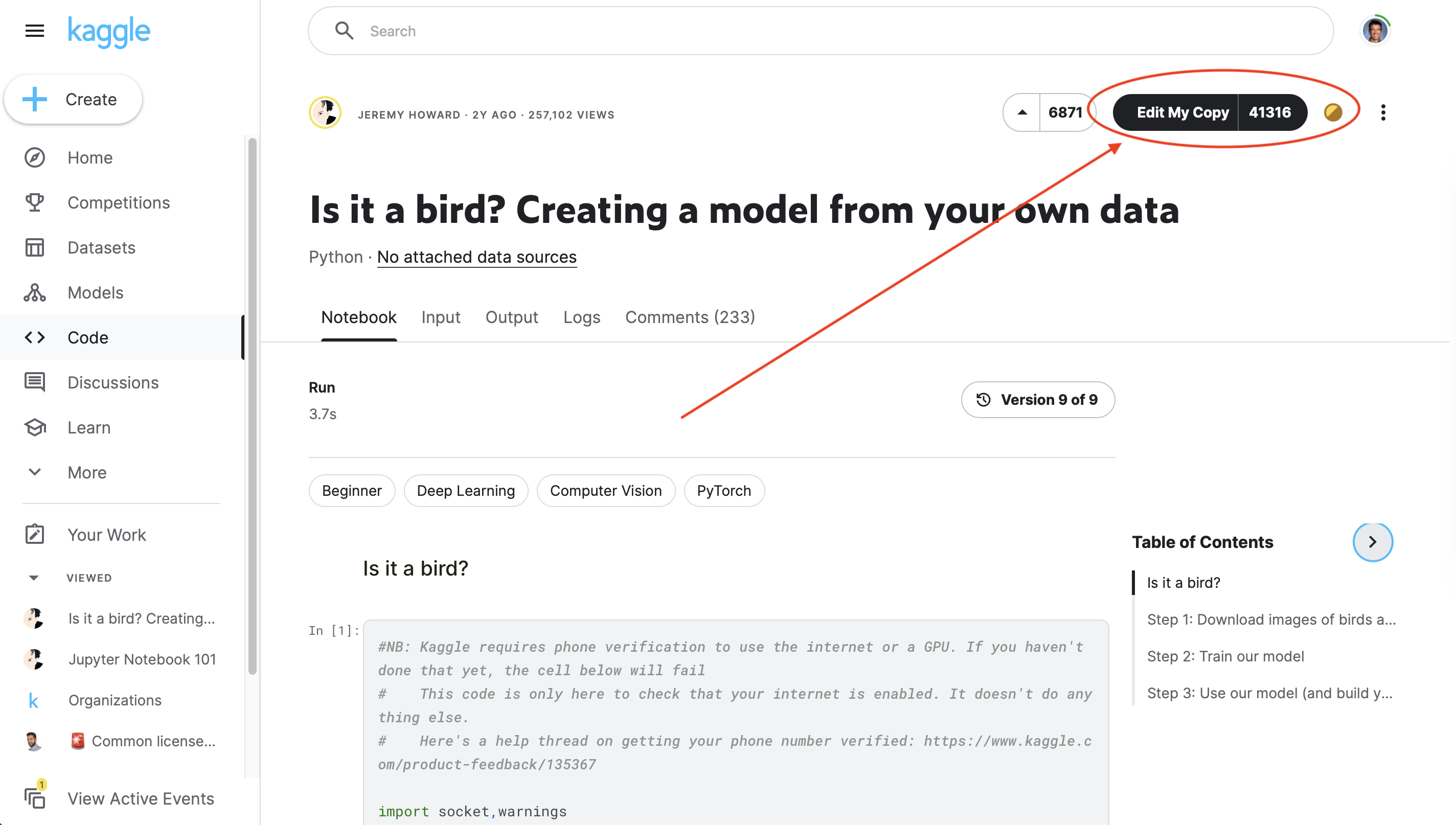Screen dimensions: 1456x825
Task: Open the hamburger navigation menu
Action: tap(35, 31)
